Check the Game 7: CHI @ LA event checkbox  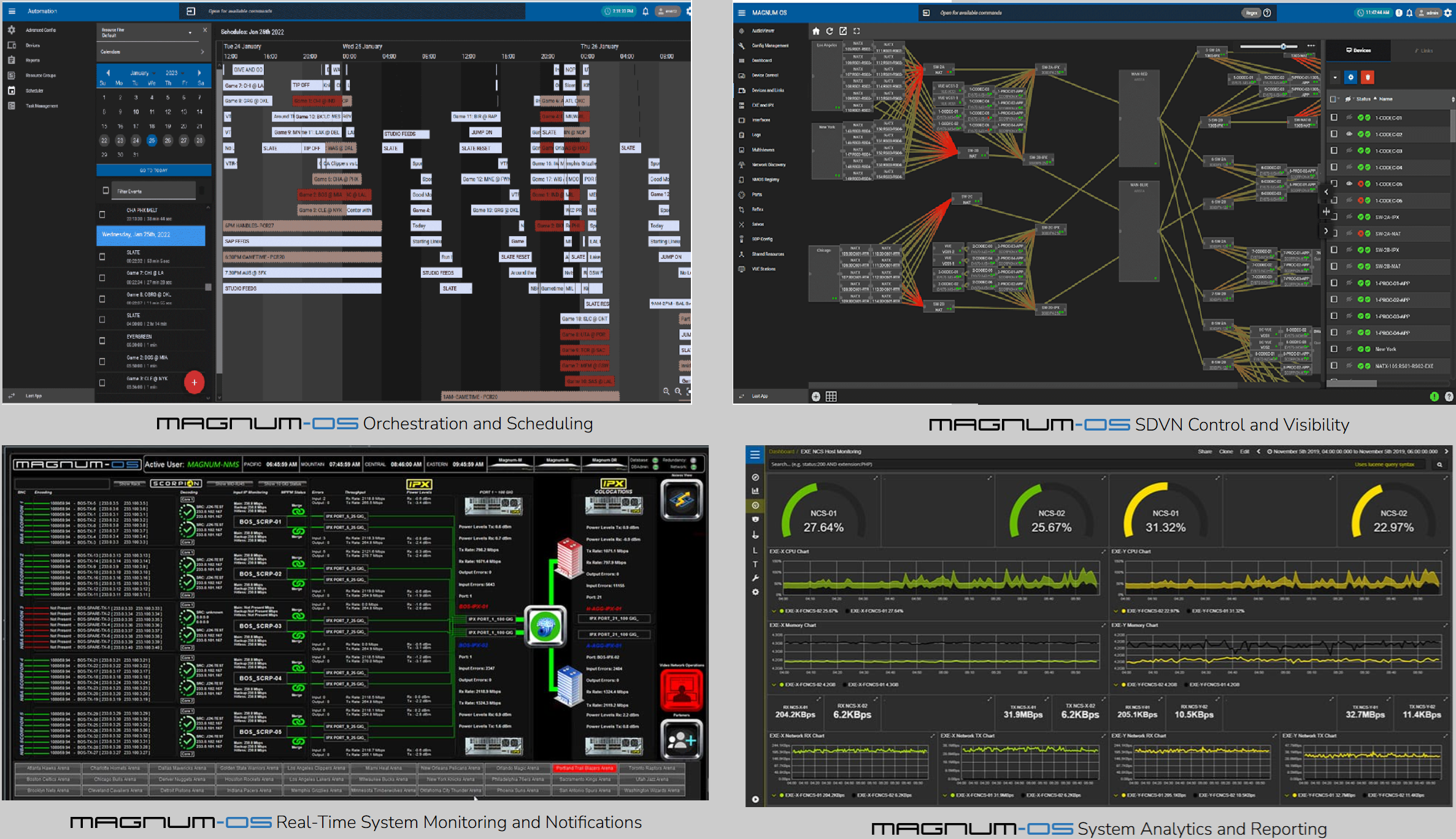click(102, 278)
